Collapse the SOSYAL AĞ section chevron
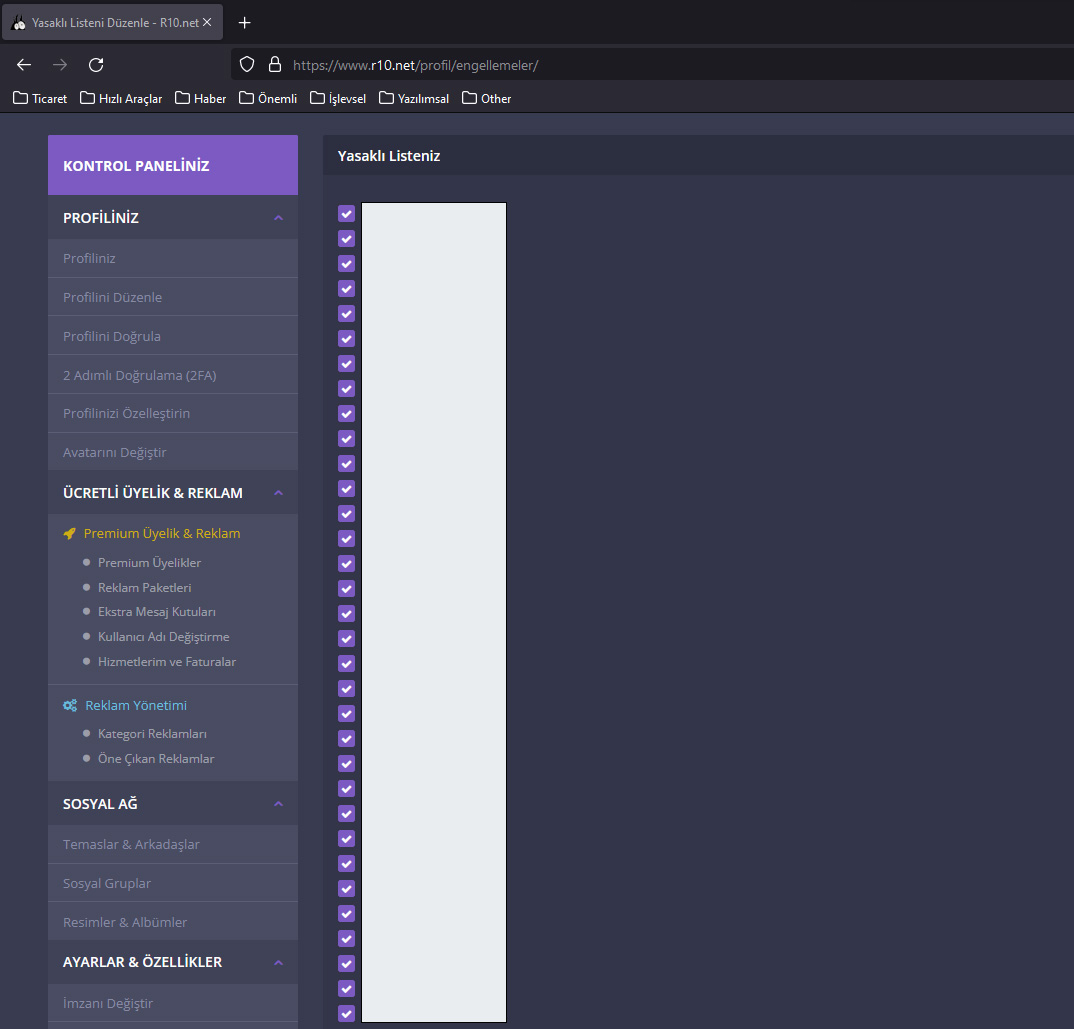This screenshot has width=1074, height=1029. click(x=278, y=804)
